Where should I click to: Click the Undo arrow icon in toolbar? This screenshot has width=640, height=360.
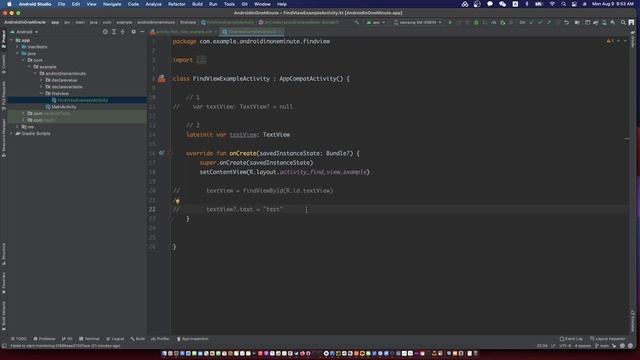tap(567, 22)
